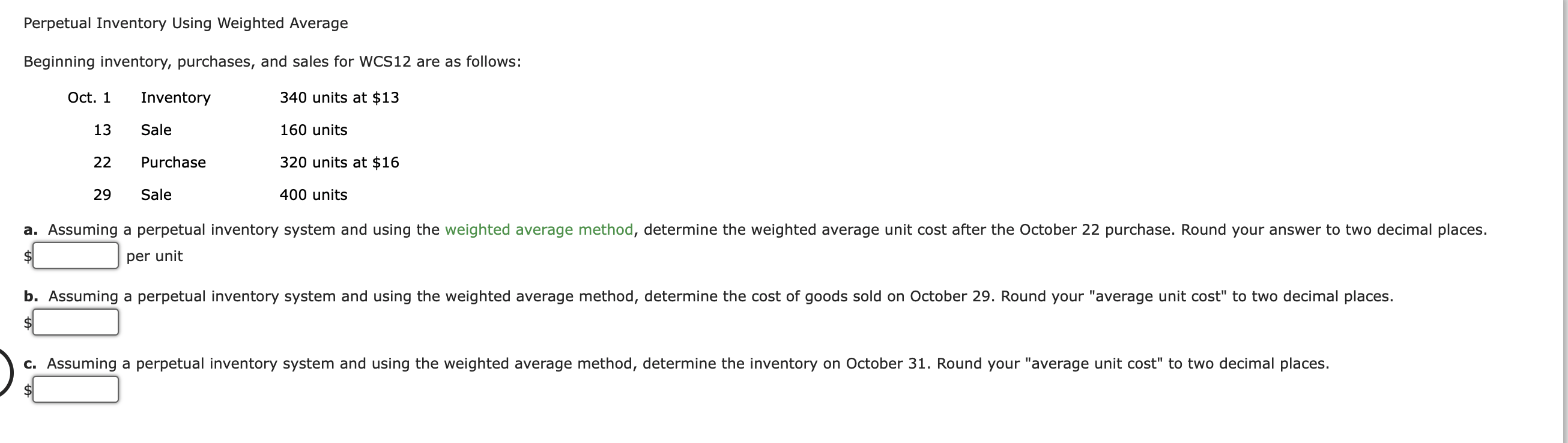
Task: Click the Oct. 1 Inventory row
Action: (175, 97)
